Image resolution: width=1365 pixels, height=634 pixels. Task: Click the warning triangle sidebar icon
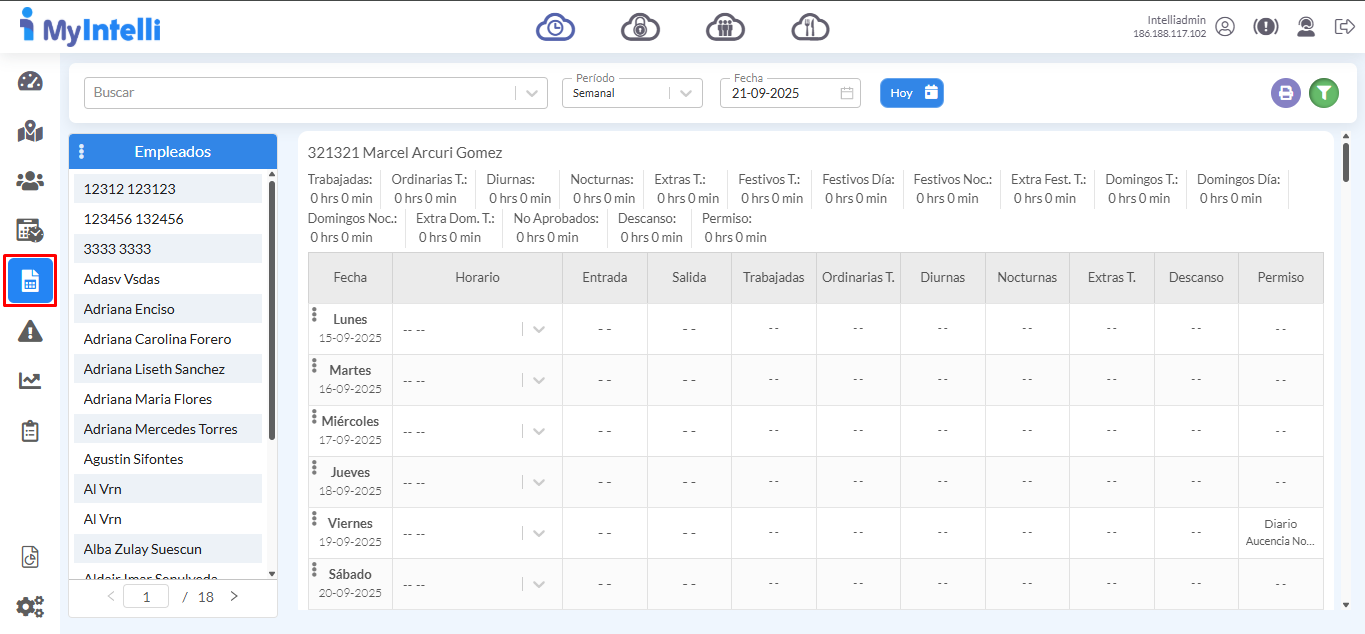point(30,331)
